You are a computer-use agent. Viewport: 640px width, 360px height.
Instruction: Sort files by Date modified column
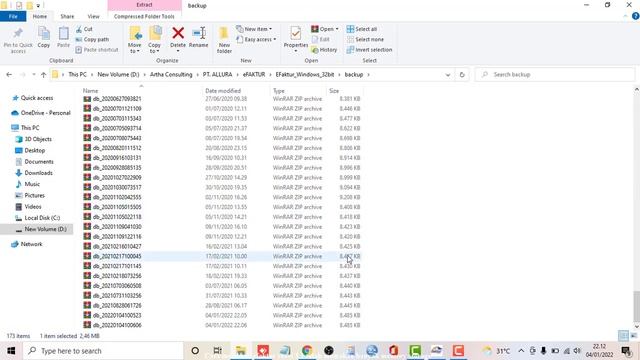[x=223, y=91]
